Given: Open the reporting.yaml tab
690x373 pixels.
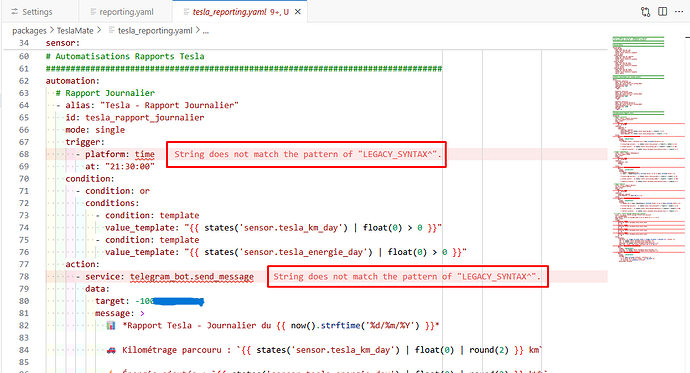Looking at the screenshot, I should (x=126, y=12).
